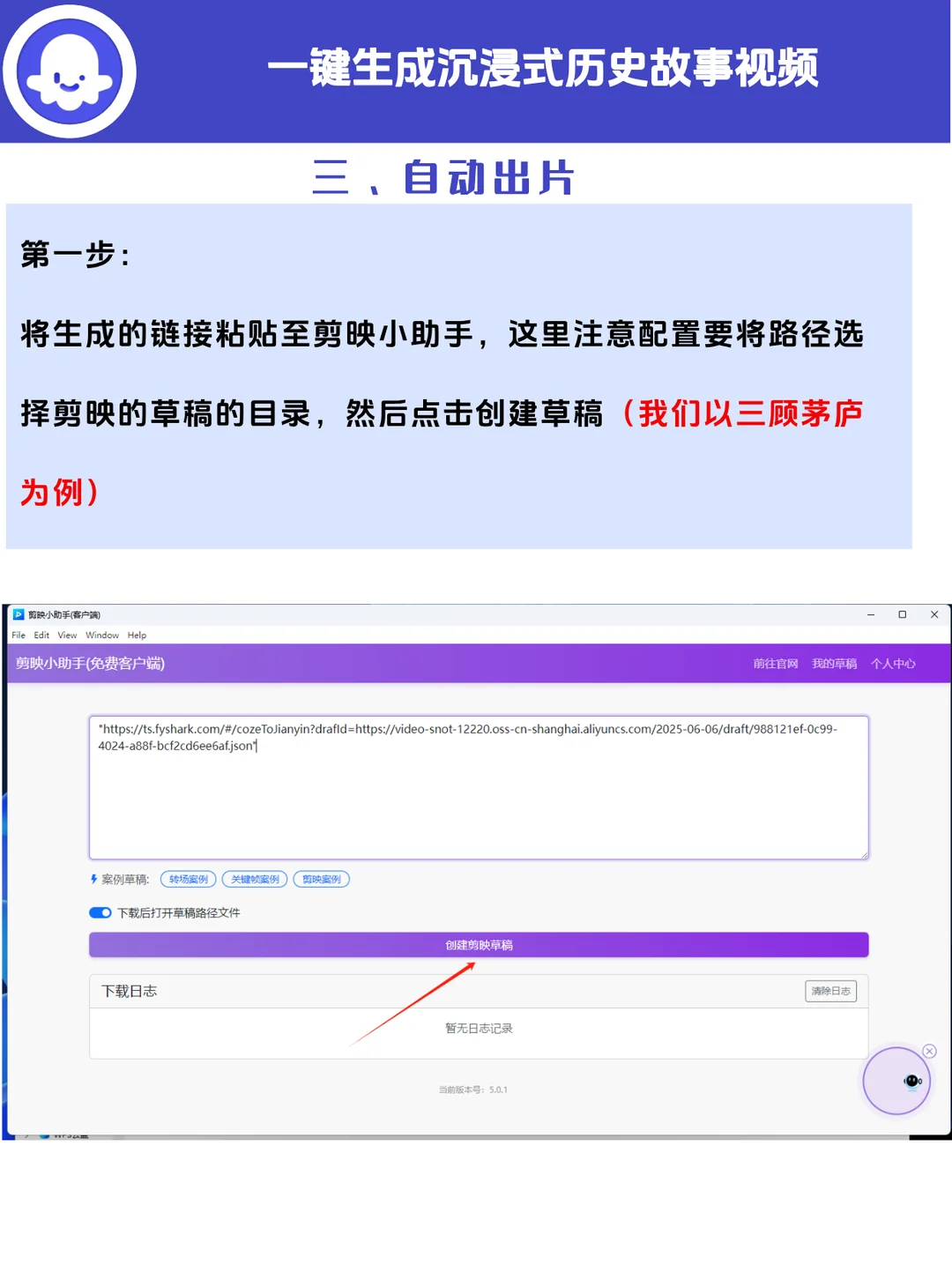Click the text area resize grip corner

[x=865, y=855]
